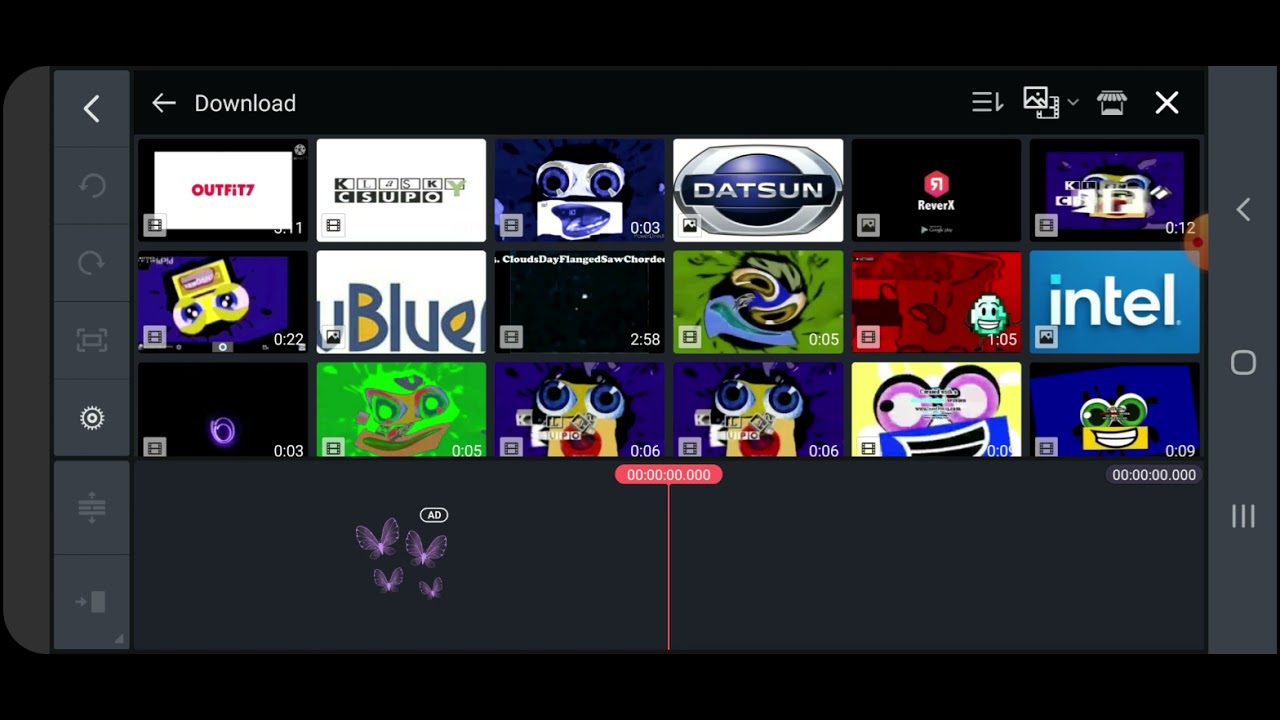Select the intel logo image

tap(1115, 302)
